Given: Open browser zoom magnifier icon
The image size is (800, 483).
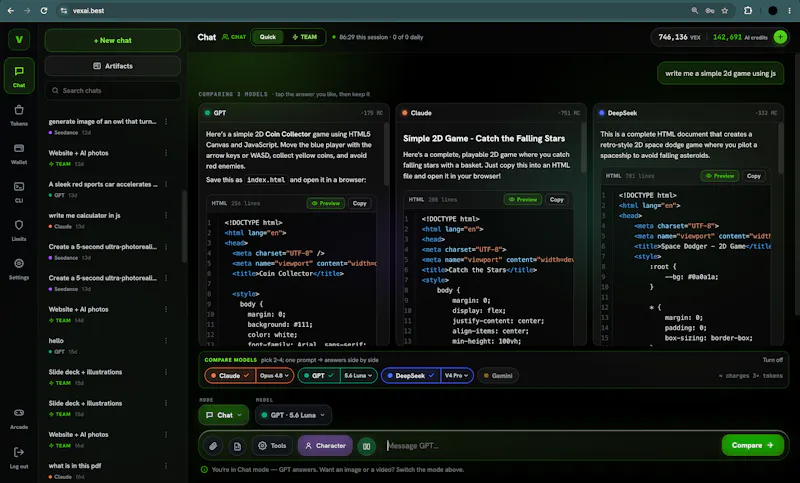Looking at the screenshot, I should tap(695, 10).
